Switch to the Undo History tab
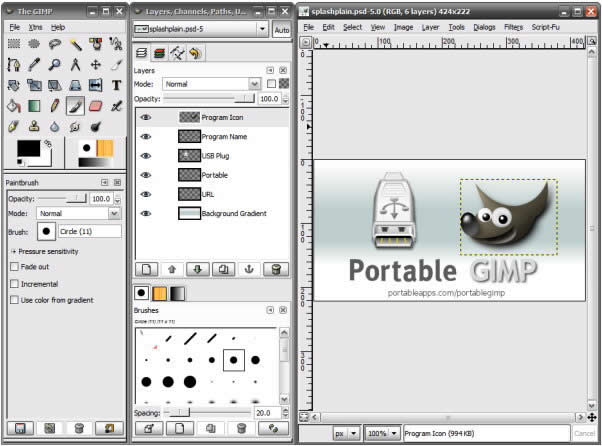The width and height of the screenshot is (602, 446). [x=195, y=53]
